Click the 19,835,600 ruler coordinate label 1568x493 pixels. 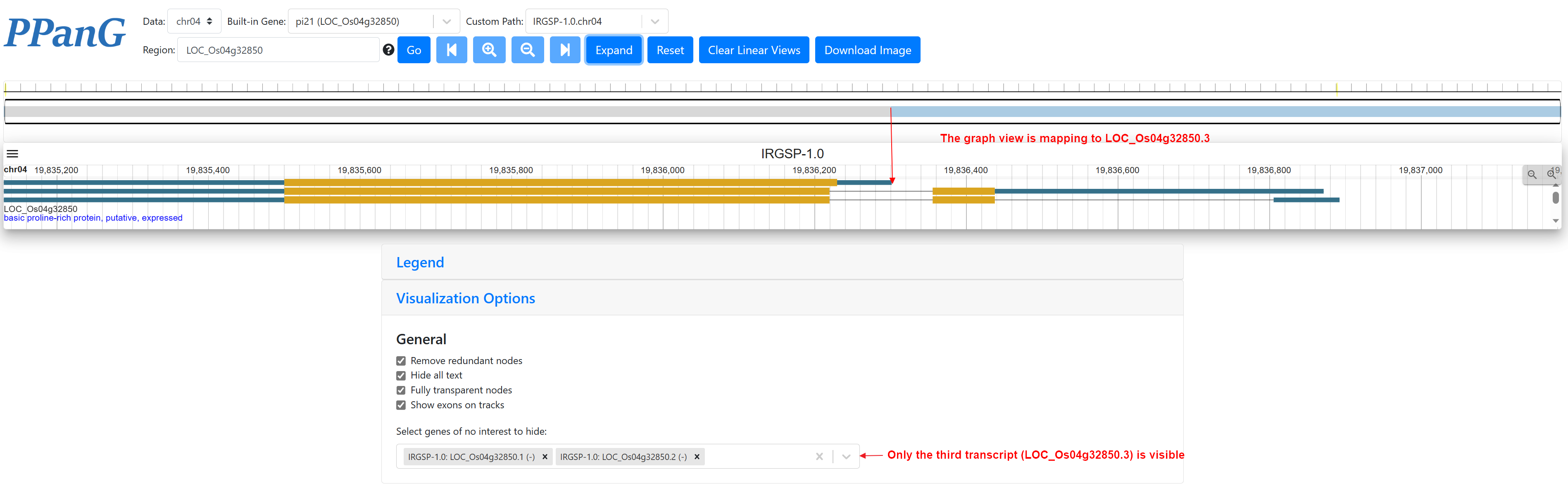pyautogui.click(x=359, y=170)
